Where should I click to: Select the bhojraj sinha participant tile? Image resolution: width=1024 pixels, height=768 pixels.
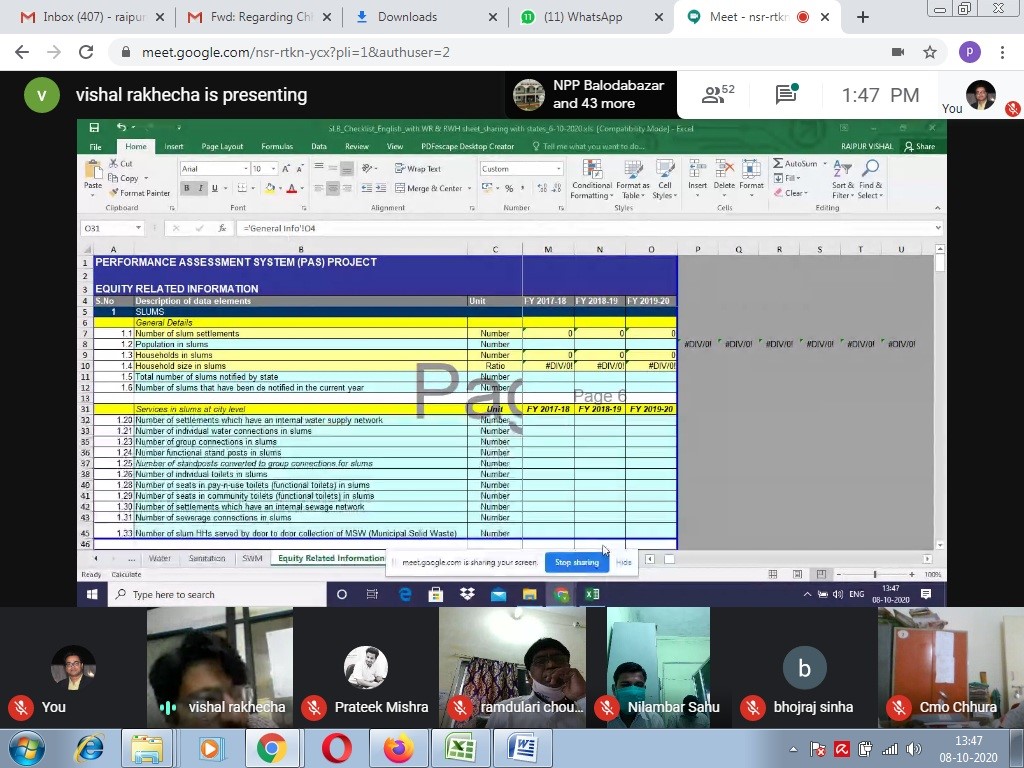[x=805, y=667]
